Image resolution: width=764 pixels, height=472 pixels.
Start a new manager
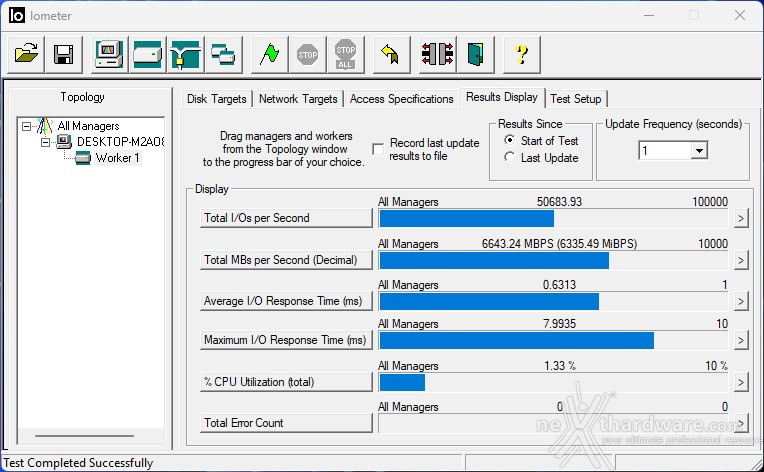(109, 54)
